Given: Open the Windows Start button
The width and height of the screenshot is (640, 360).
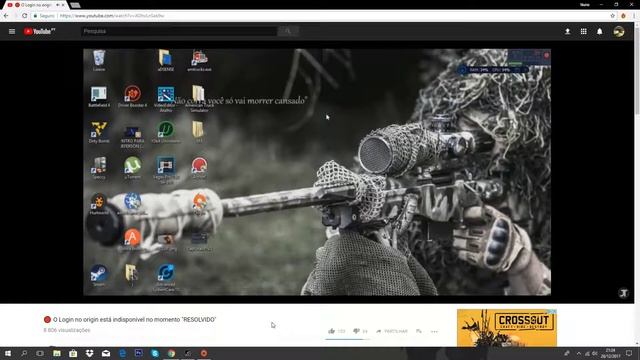Looking at the screenshot, I should 7,353.
